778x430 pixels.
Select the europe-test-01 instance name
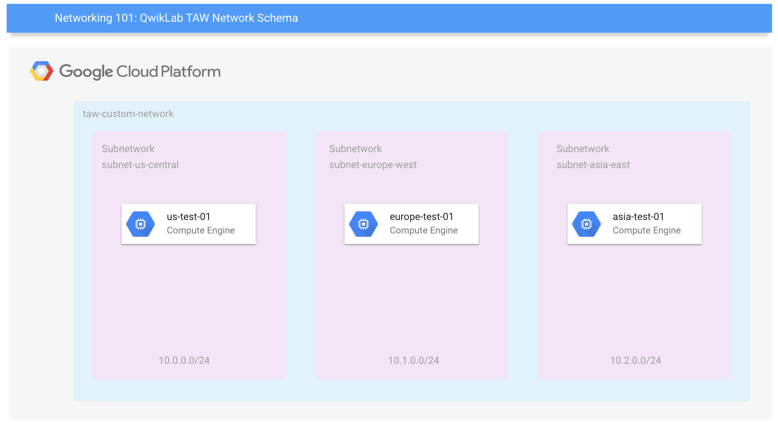pyautogui.click(x=421, y=217)
